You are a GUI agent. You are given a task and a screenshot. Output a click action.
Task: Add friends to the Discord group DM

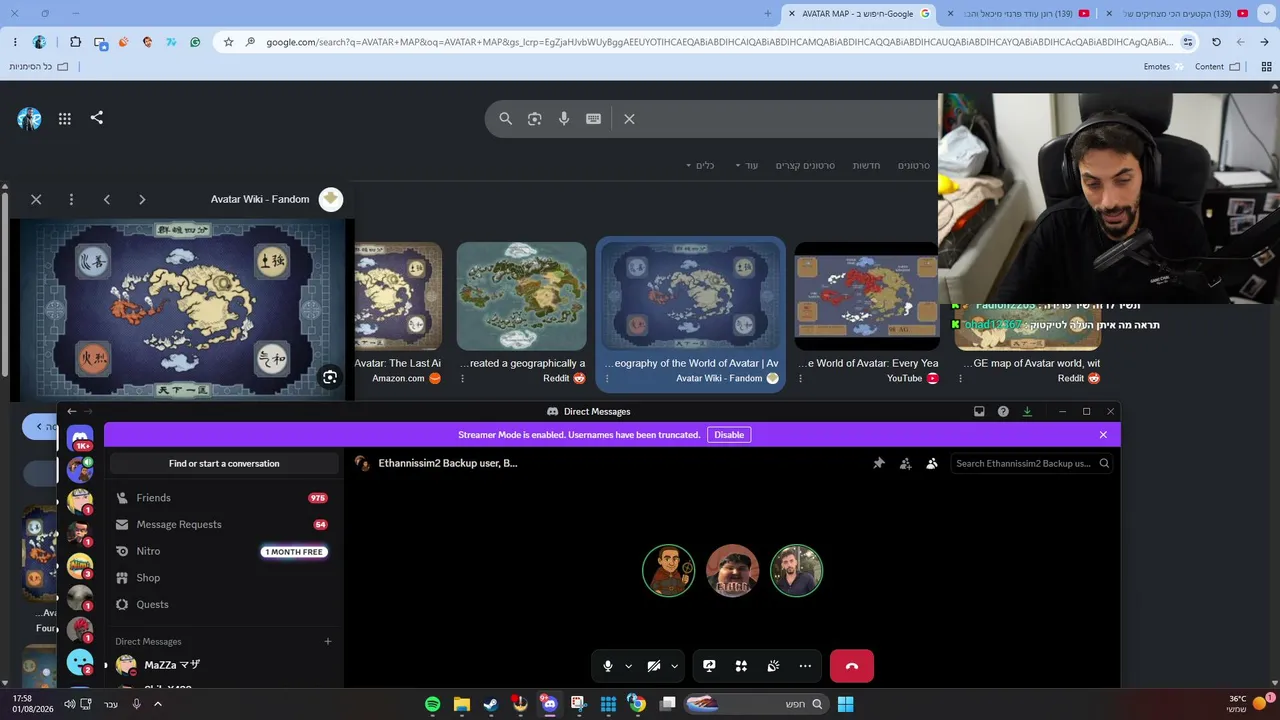pyautogui.click(x=905, y=464)
